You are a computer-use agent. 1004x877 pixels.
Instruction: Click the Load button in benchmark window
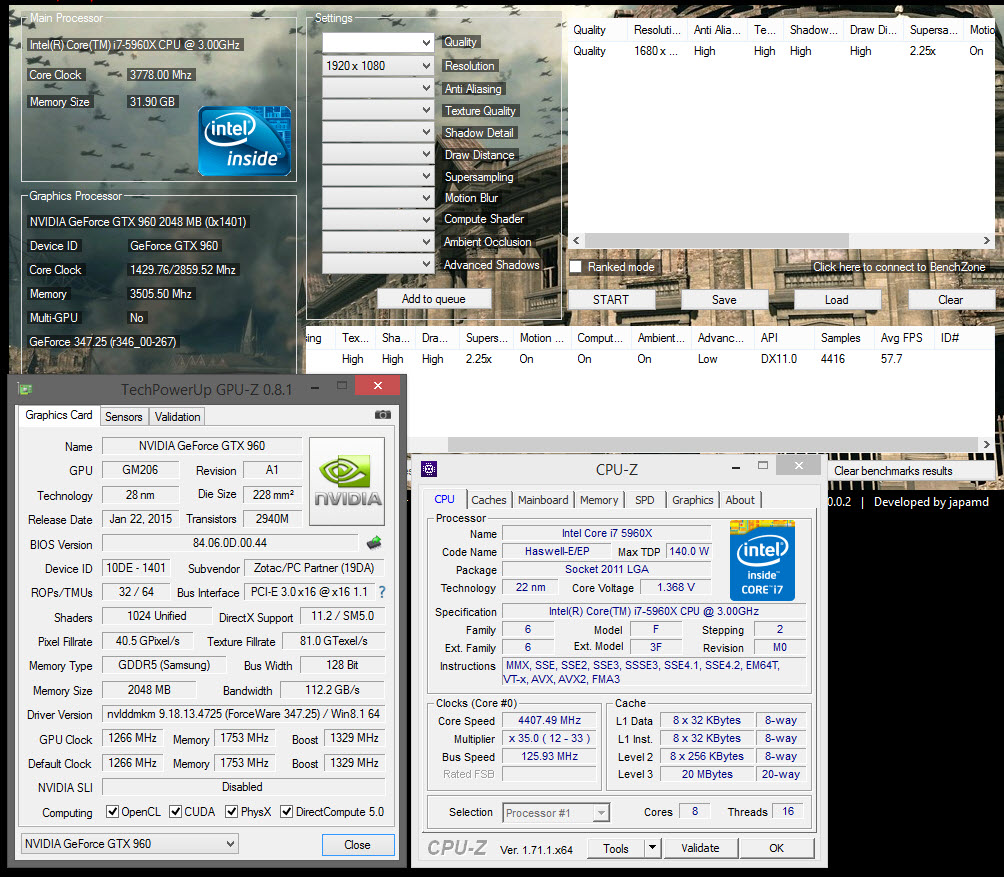837,300
